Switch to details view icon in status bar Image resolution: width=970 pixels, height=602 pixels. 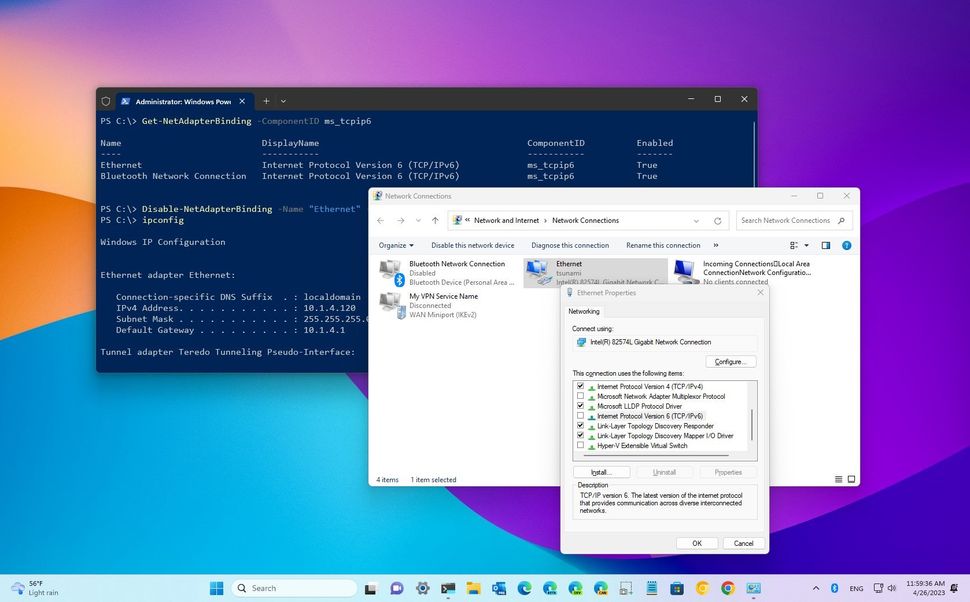838,479
